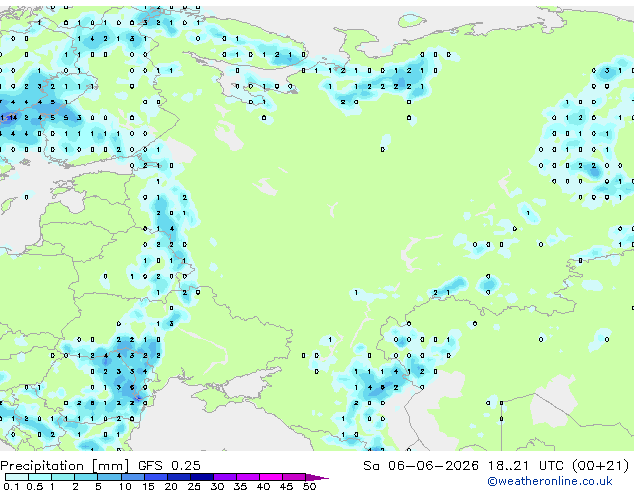
Task: Select the 35–40 mm legend swatch
Action: click(248, 477)
